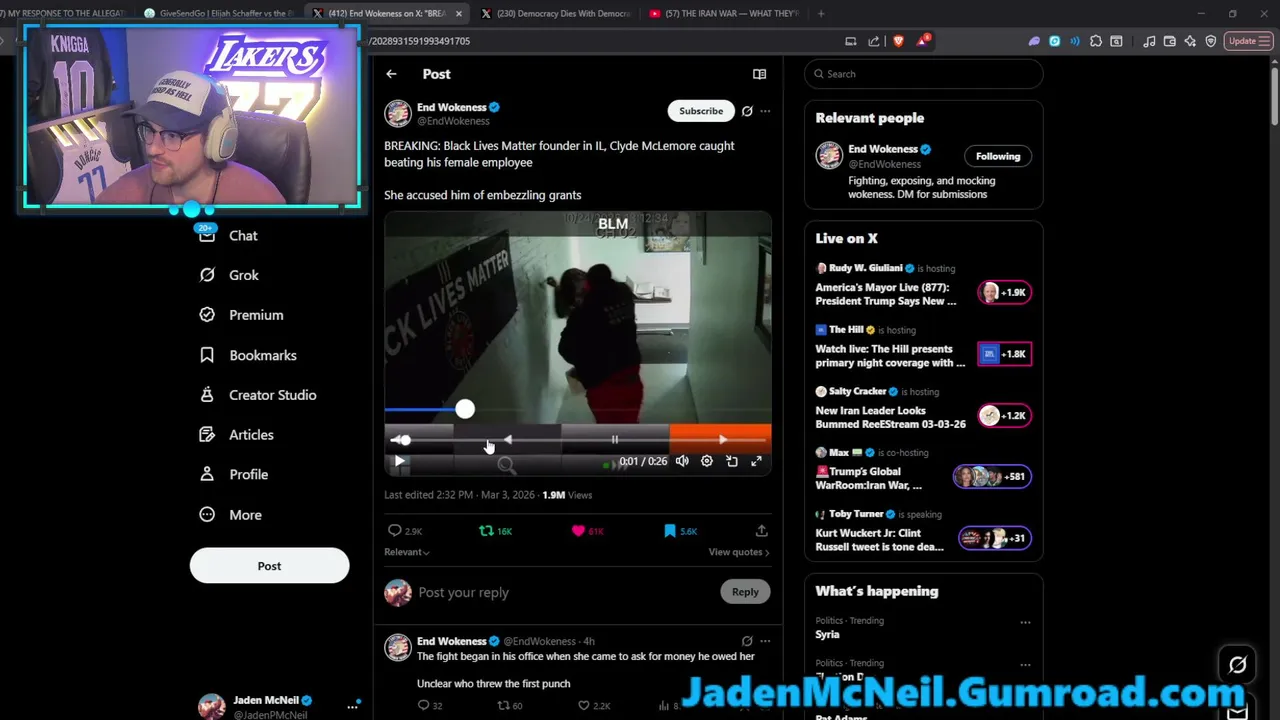Open the post's three-dot more menu
1280x720 pixels.
click(x=765, y=111)
